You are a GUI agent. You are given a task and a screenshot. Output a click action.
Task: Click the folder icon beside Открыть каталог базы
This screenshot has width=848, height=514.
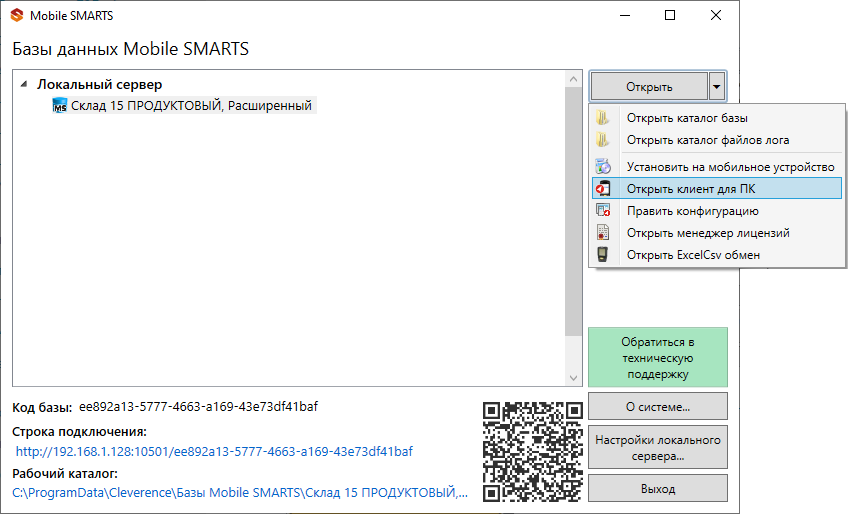pyautogui.click(x=602, y=118)
